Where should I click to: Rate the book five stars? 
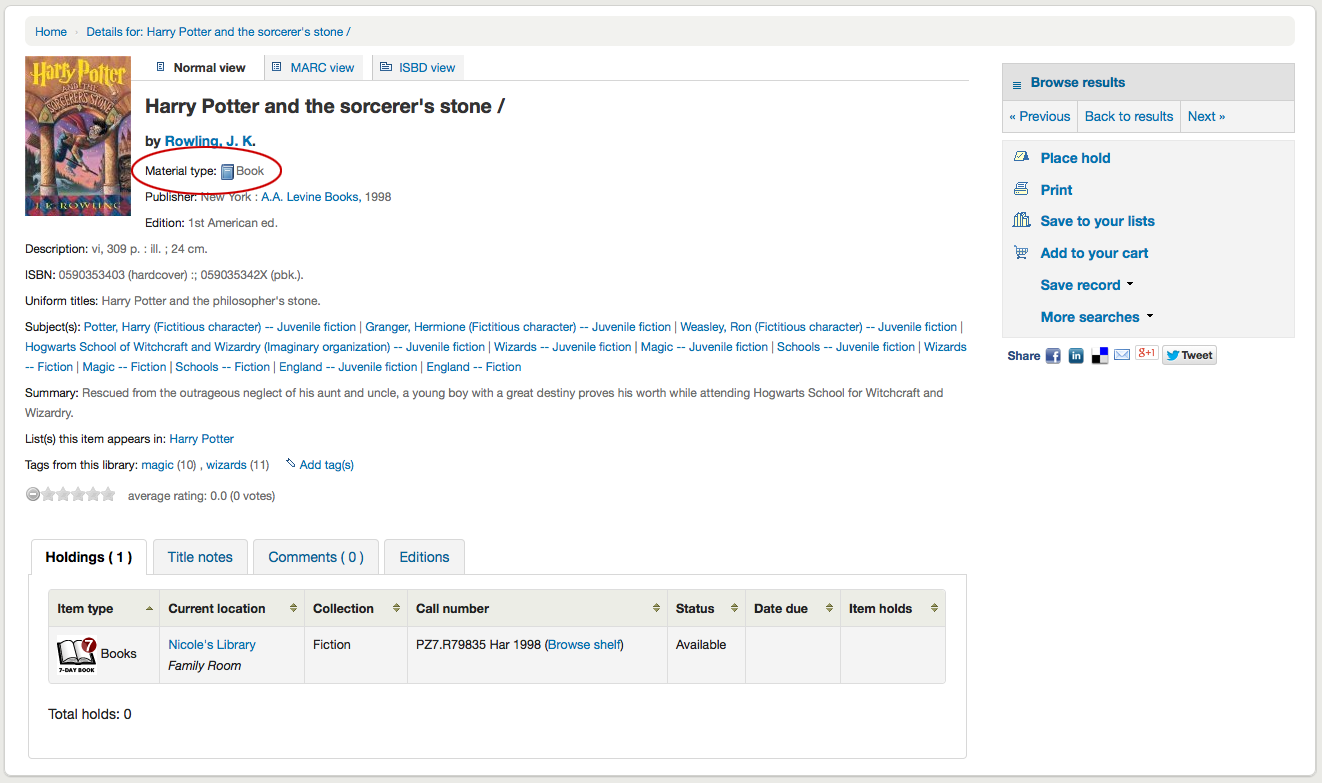[x=108, y=494]
